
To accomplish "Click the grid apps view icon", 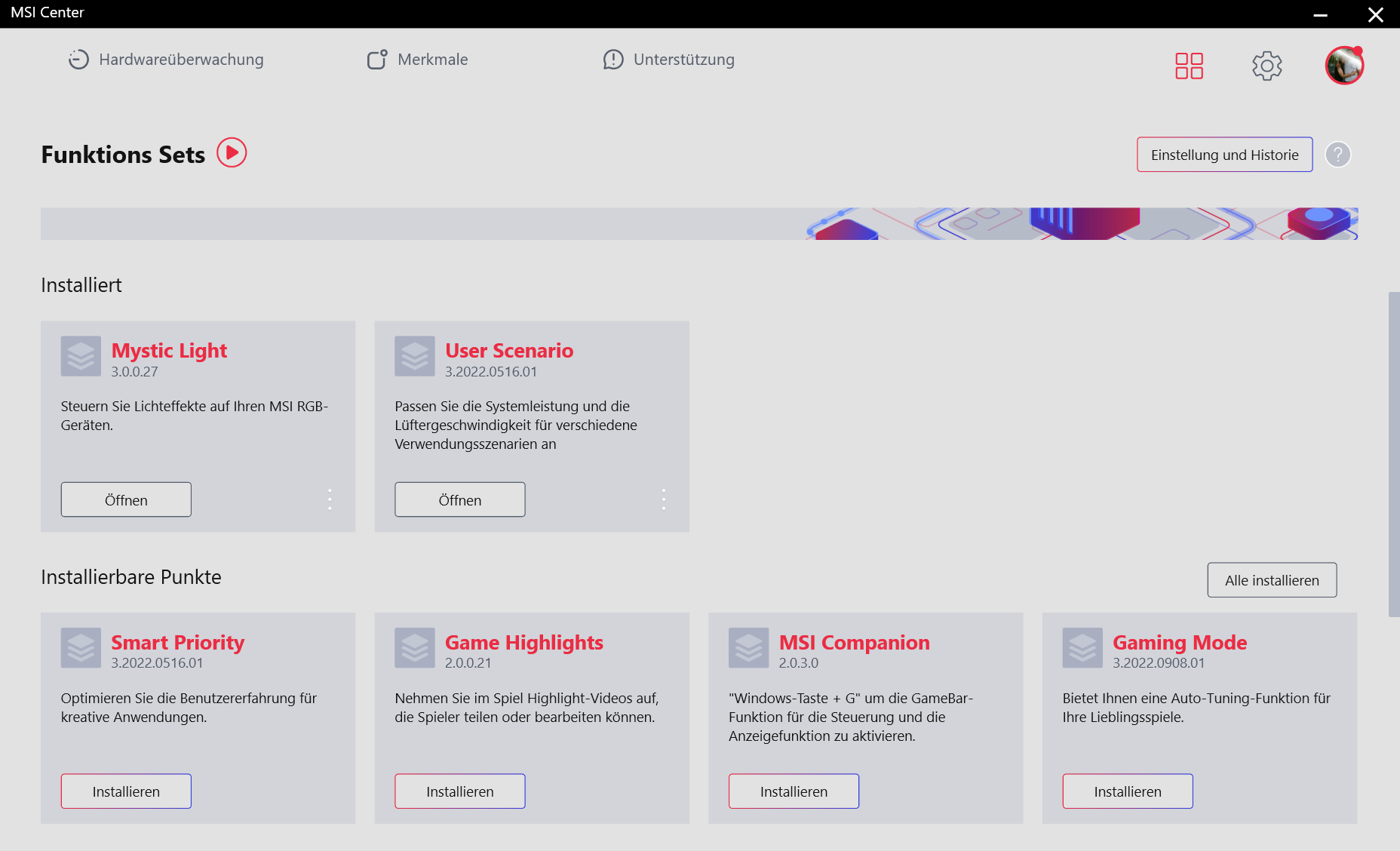I will (1189, 66).
